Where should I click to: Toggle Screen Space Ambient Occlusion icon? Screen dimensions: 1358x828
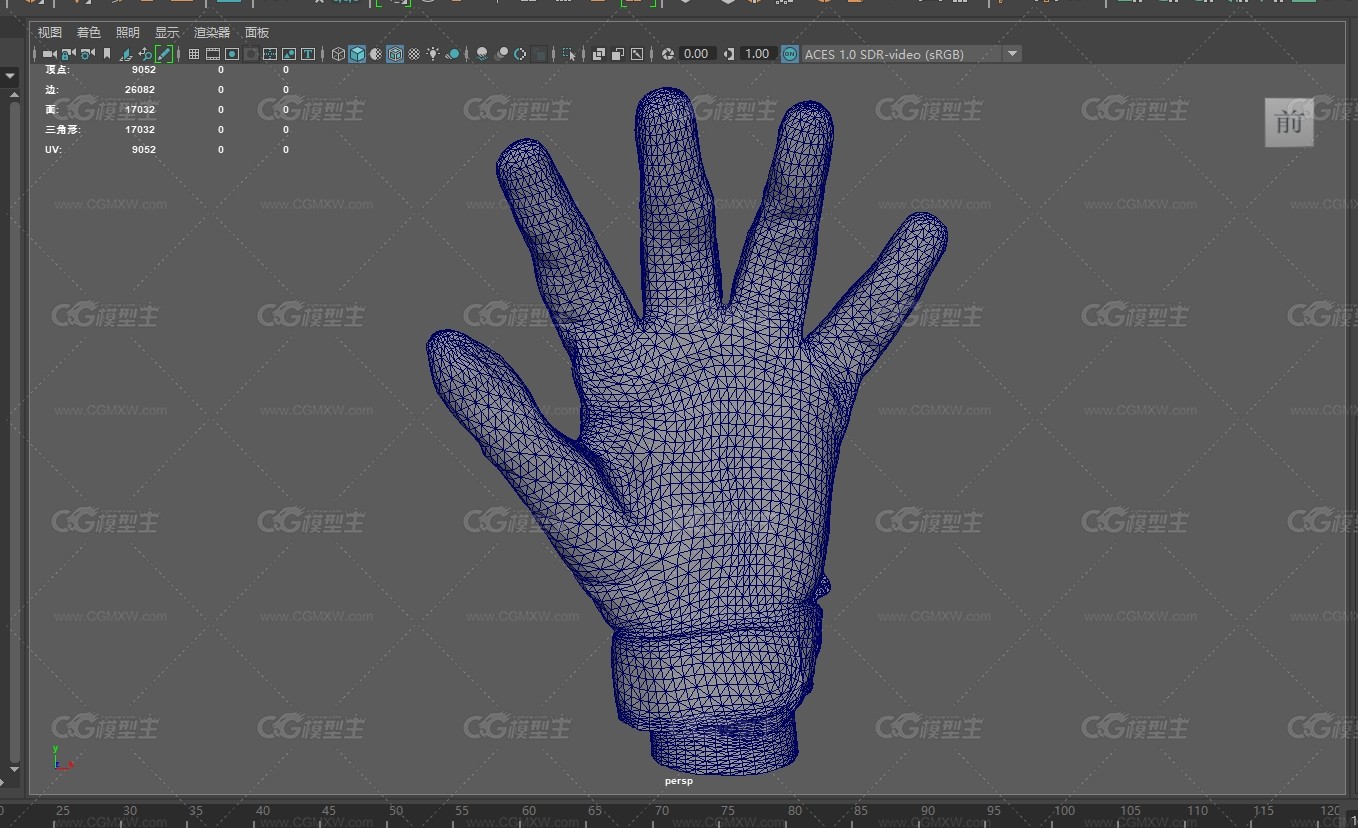coord(482,54)
